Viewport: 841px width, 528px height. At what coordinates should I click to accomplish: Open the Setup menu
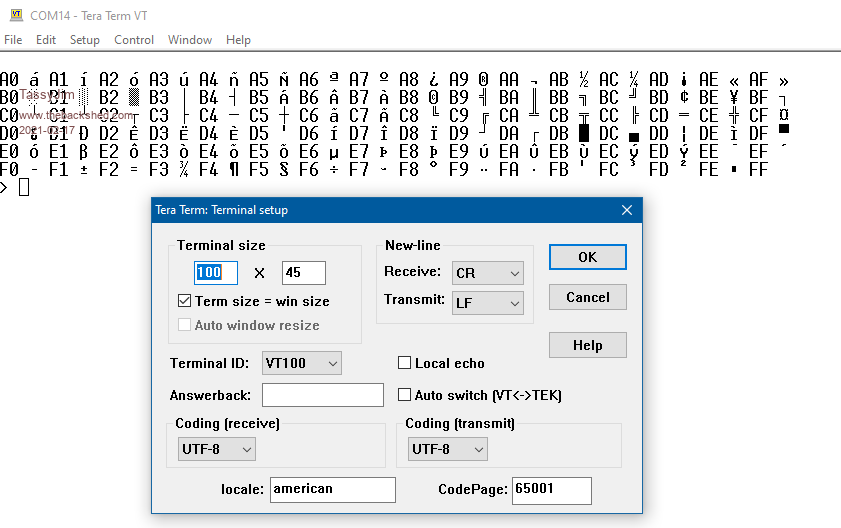click(85, 40)
